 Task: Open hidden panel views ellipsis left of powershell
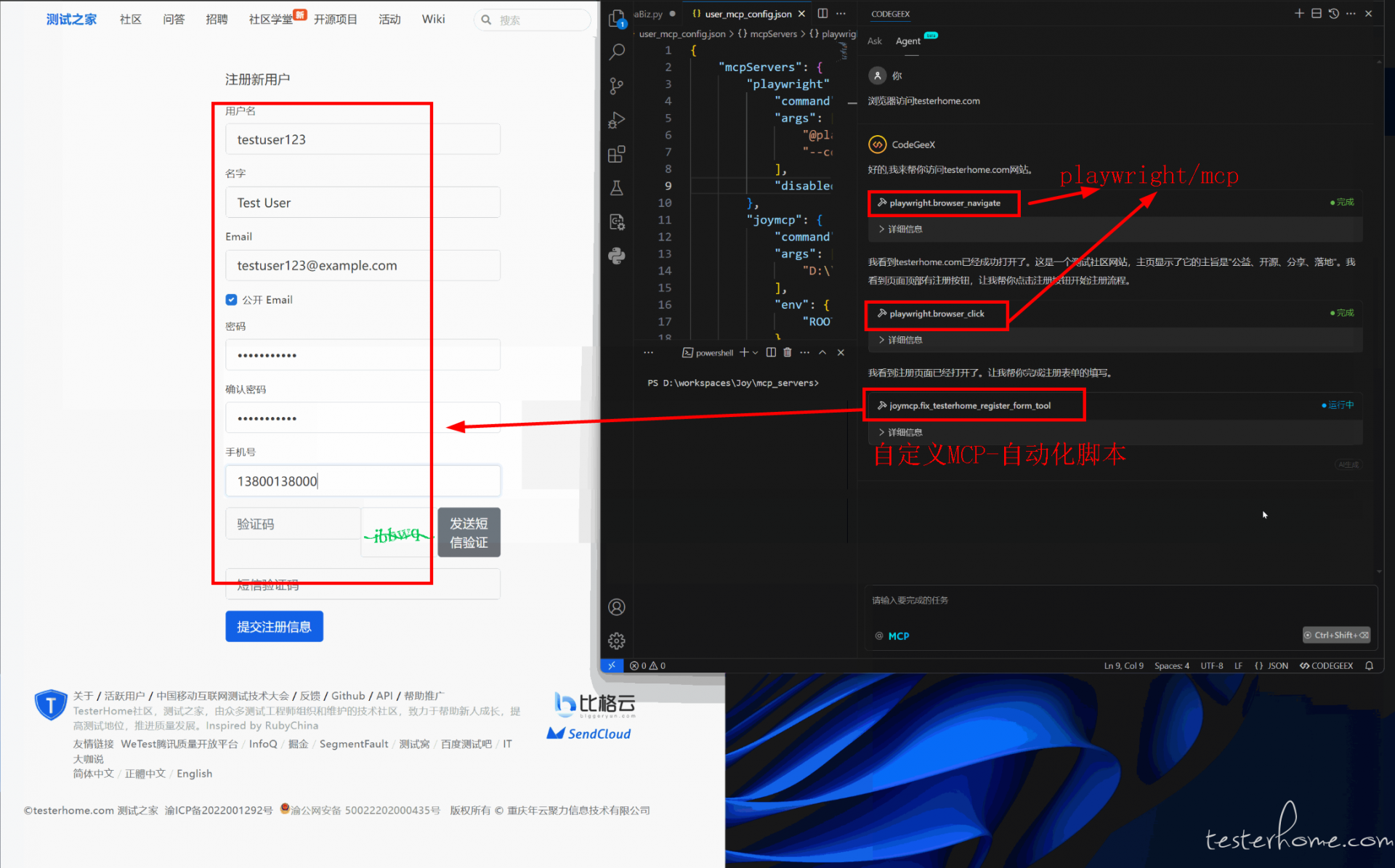point(648,352)
